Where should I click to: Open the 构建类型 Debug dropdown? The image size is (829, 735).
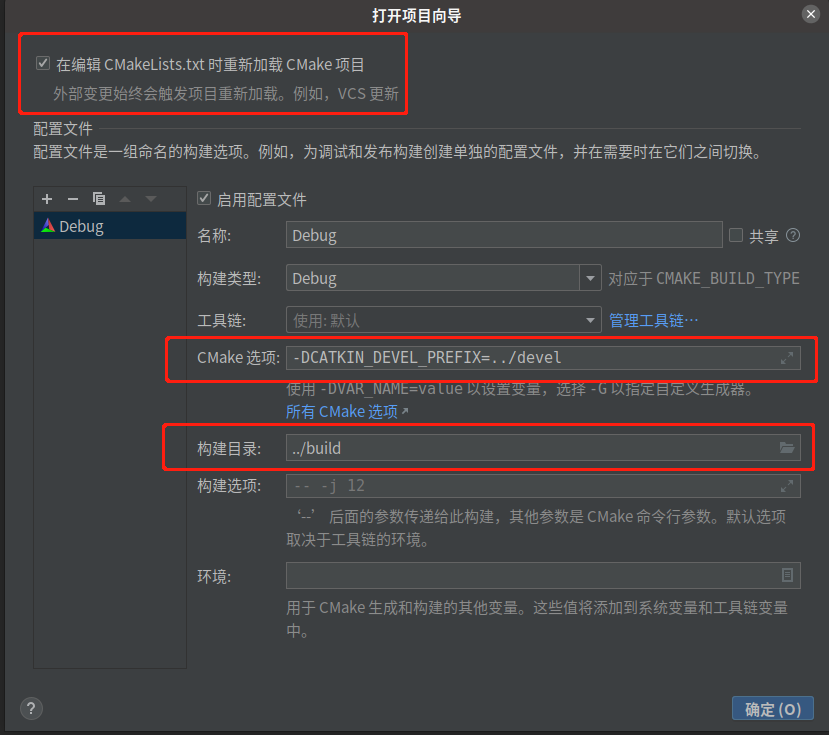pyautogui.click(x=590, y=278)
